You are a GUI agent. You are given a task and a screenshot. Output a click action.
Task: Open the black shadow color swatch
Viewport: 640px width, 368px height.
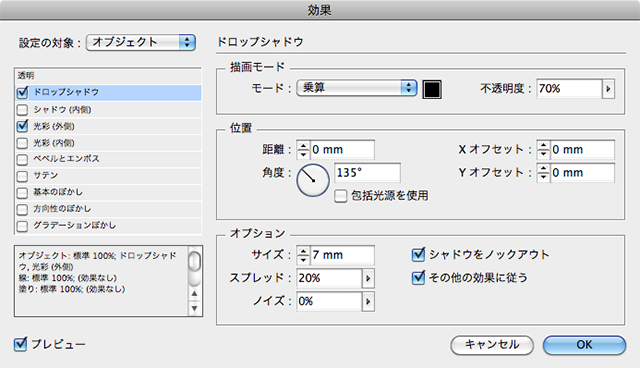coord(432,89)
